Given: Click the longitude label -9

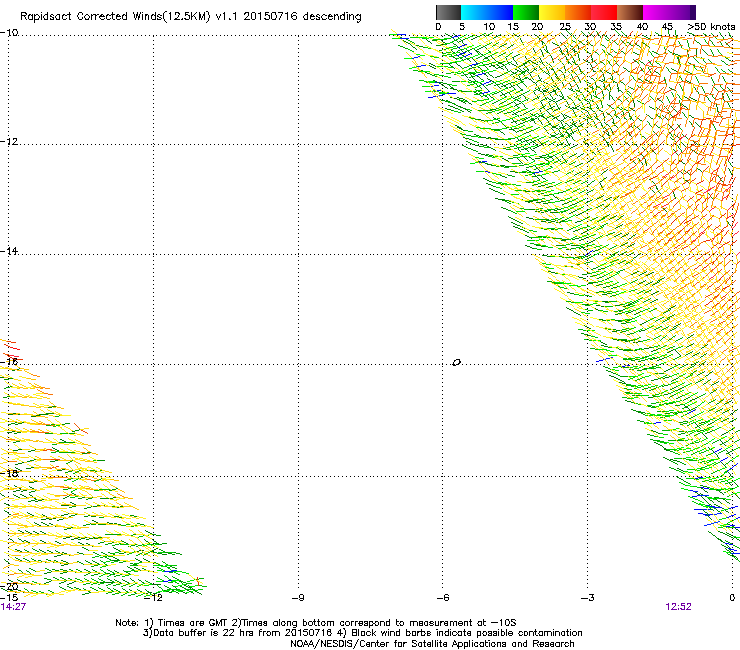Looking at the screenshot, I should (298, 598).
